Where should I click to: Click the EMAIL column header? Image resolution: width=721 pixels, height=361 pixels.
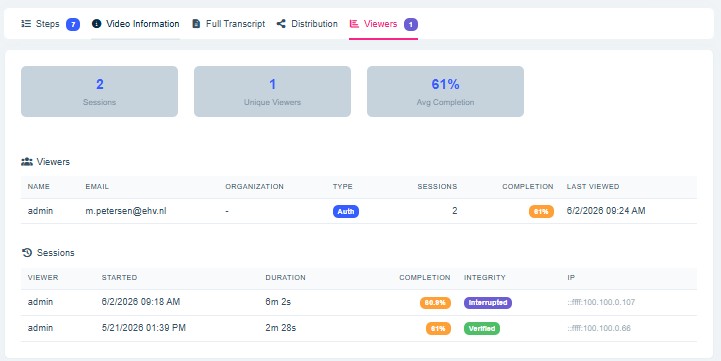click(97, 187)
